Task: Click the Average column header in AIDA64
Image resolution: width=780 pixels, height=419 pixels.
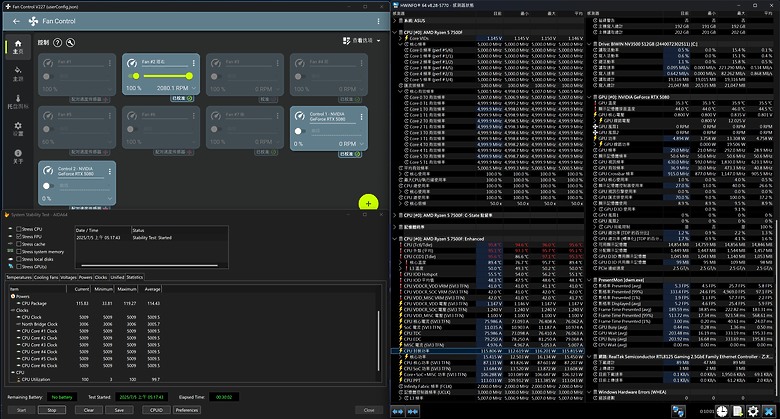Action: point(151,289)
